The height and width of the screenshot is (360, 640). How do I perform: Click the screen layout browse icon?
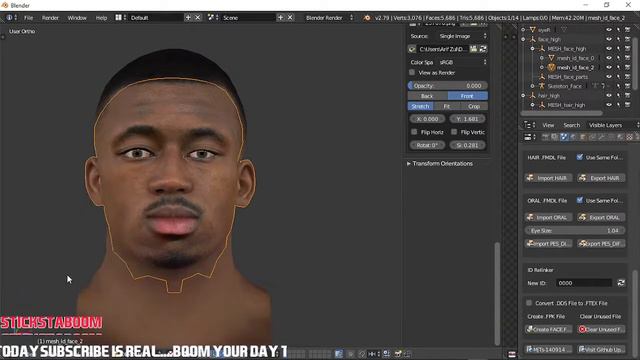(120, 18)
